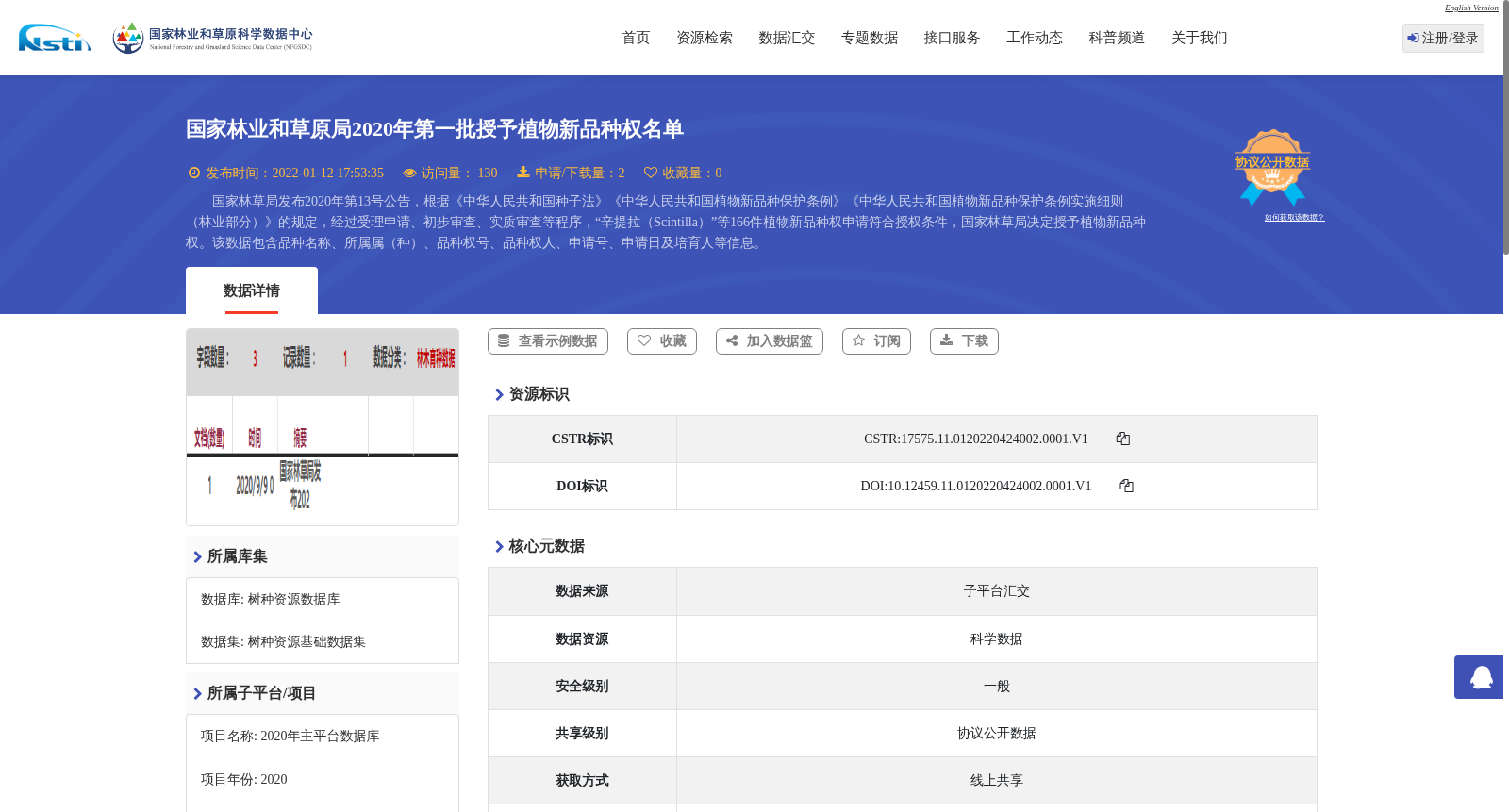Click the 收藏 button
Screen dimensions: 1509x812
(x=662, y=341)
